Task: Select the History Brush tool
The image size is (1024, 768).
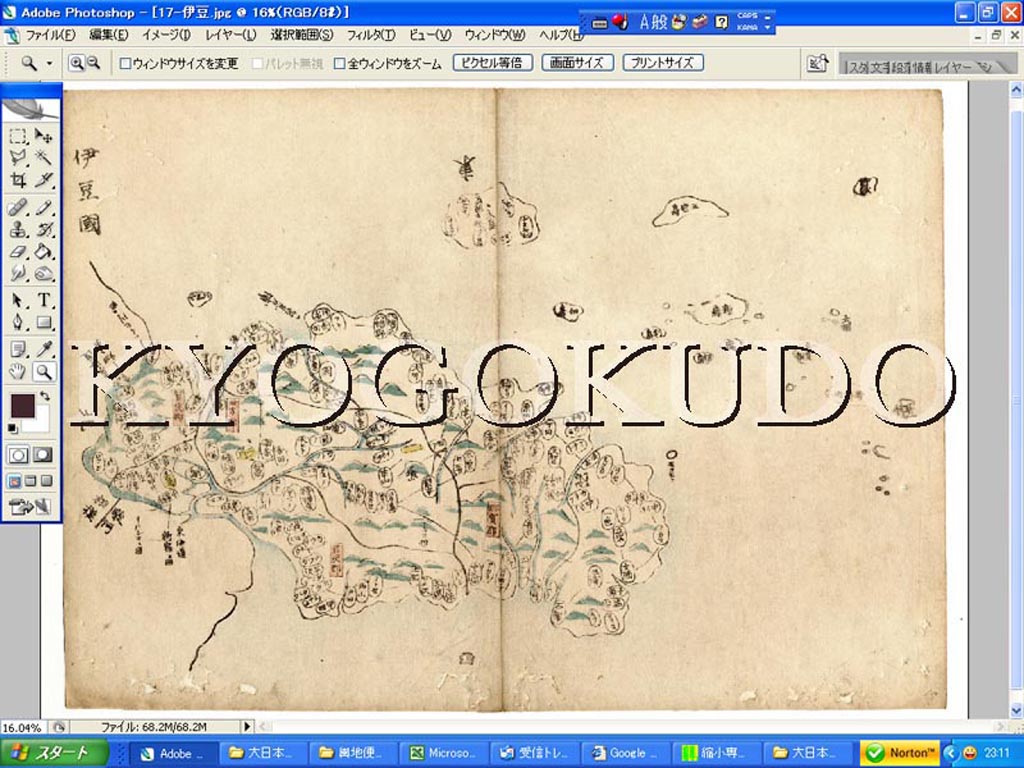Action: (44, 229)
